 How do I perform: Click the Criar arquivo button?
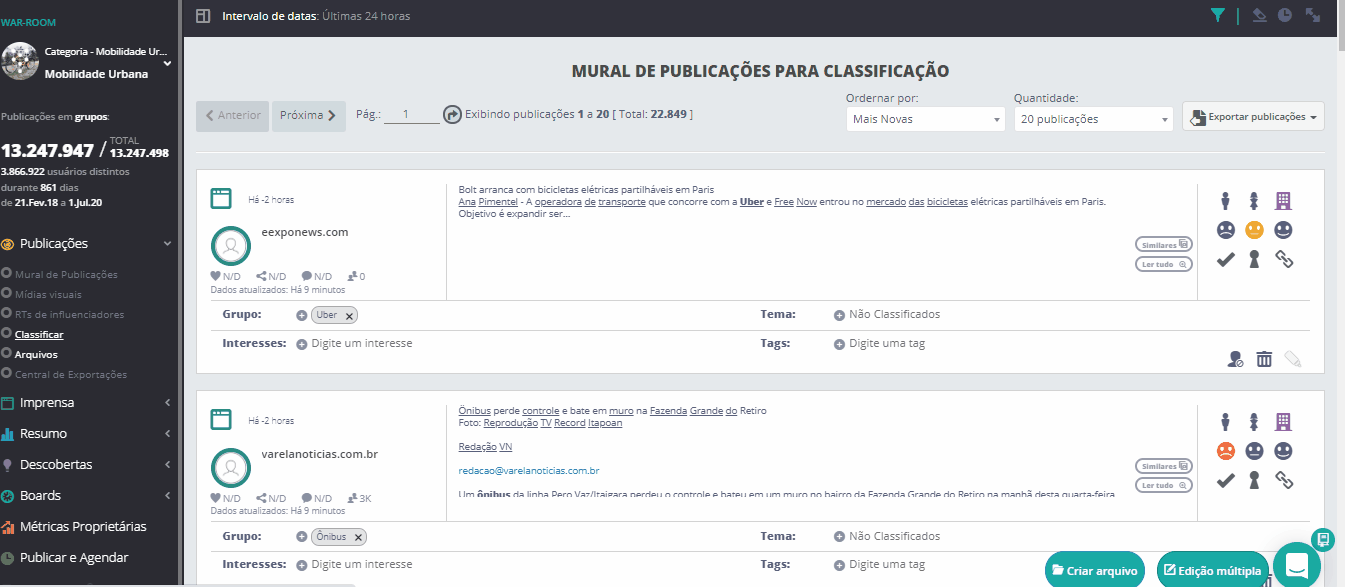(1094, 571)
